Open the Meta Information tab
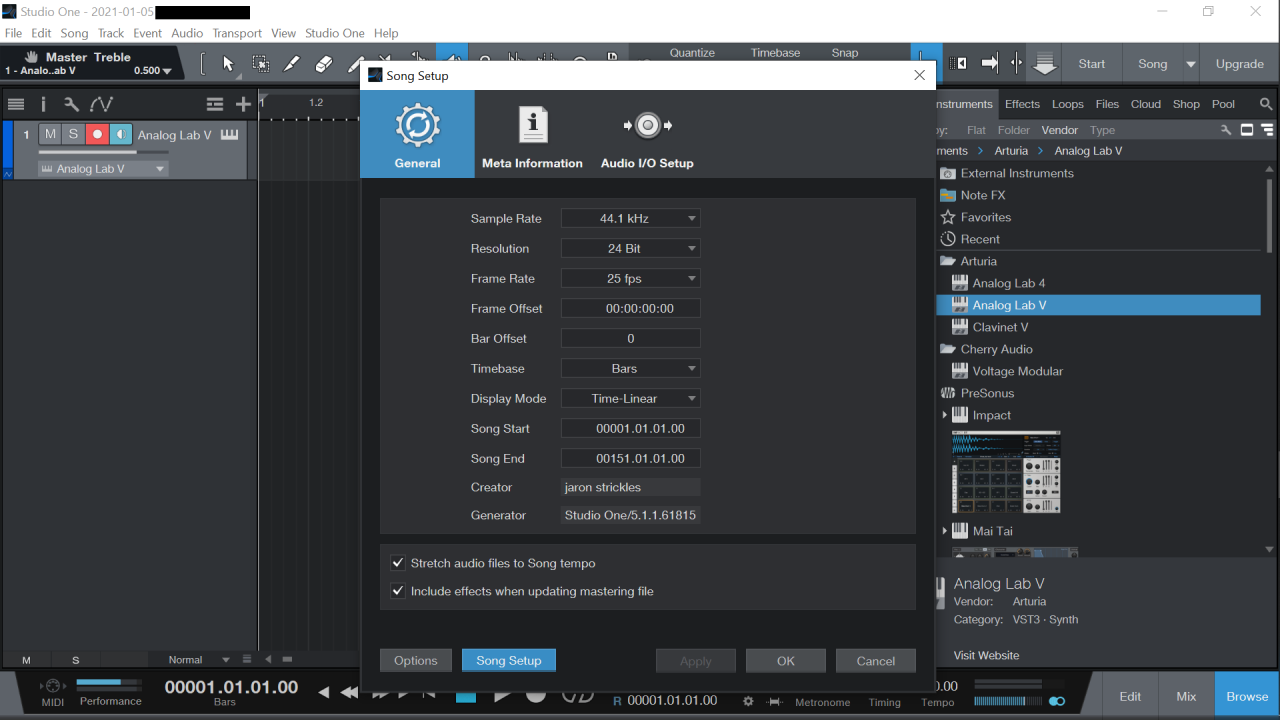This screenshot has width=1280, height=720. coord(532,134)
